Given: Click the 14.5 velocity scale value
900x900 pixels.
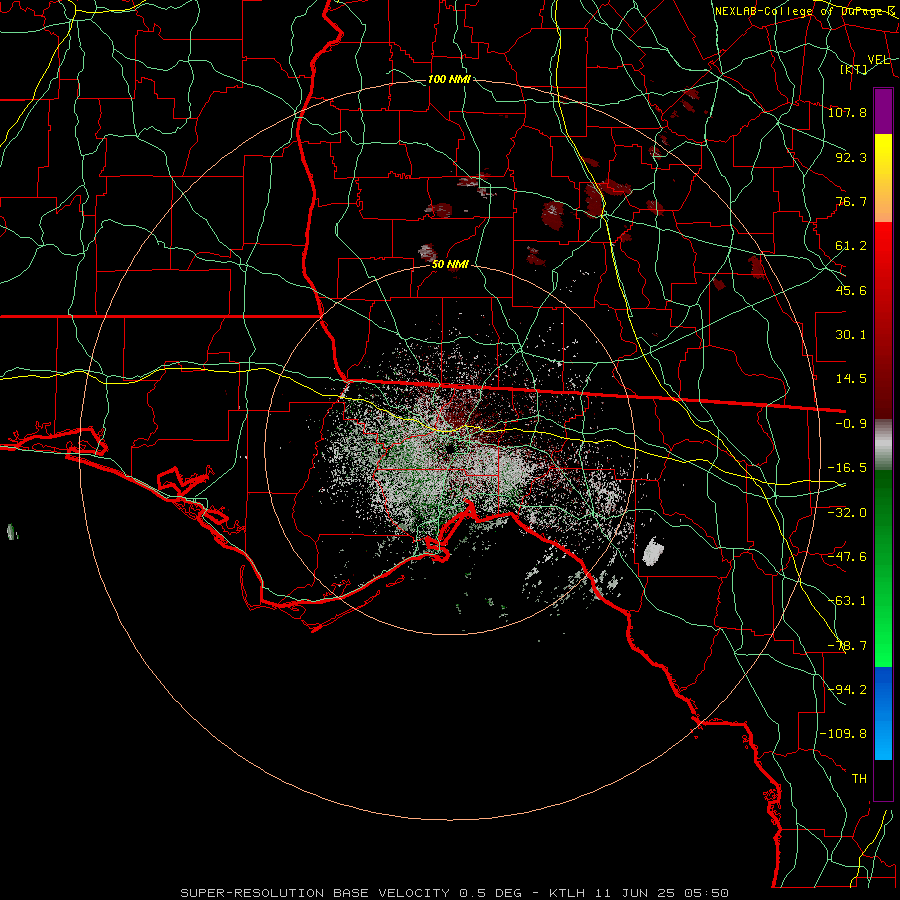Looking at the screenshot, I should coord(851,379).
